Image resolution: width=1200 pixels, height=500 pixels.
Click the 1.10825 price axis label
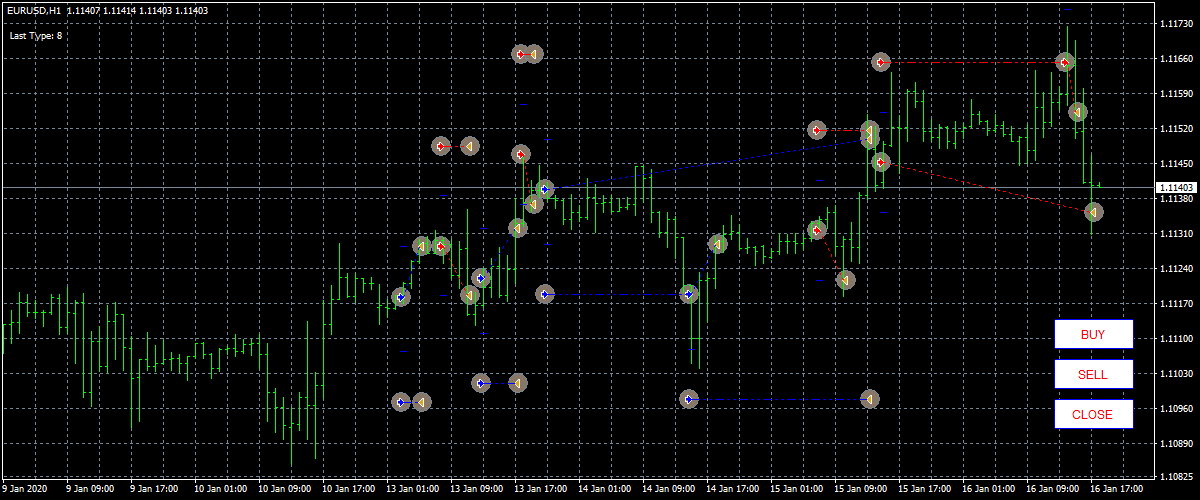1176,477
